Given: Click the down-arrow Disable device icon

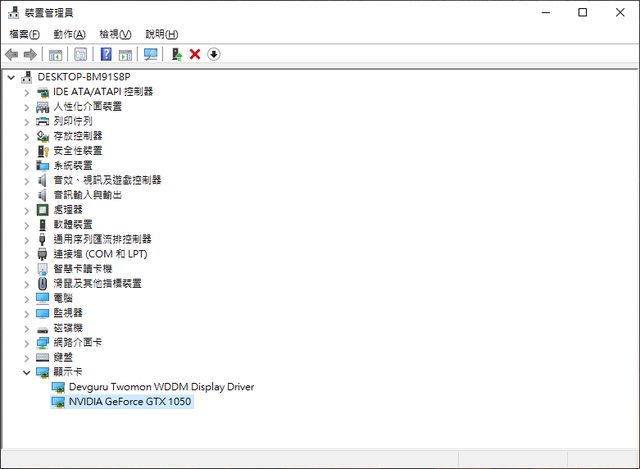Looking at the screenshot, I should (x=213, y=54).
